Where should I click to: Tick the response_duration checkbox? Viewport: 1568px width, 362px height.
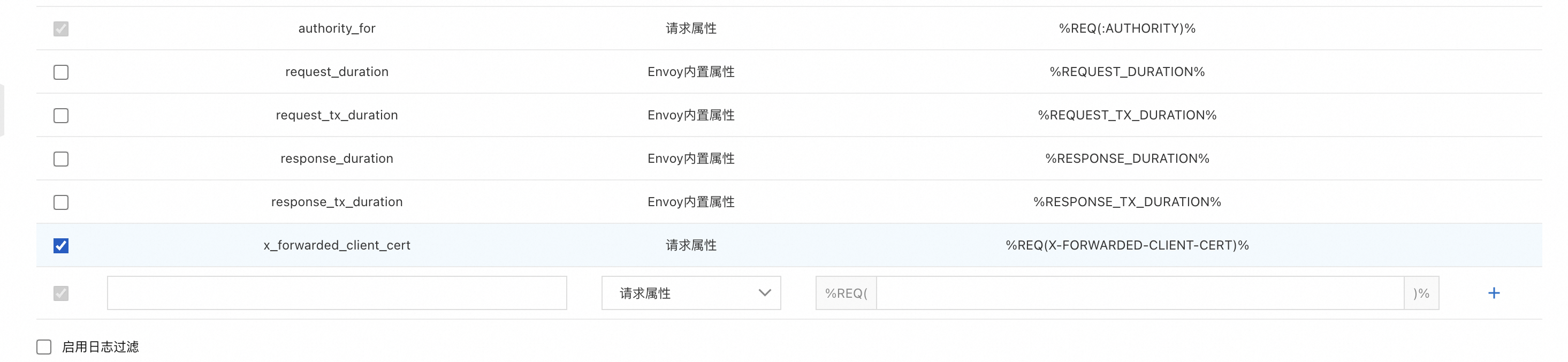61,159
